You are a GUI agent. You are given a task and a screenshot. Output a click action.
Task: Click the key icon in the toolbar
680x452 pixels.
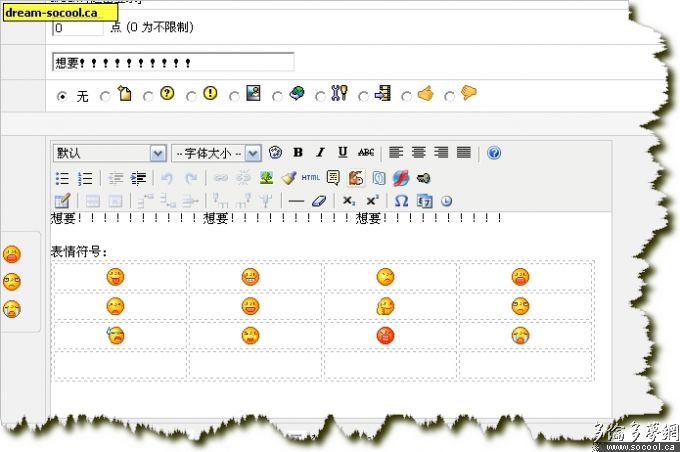point(423,178)
